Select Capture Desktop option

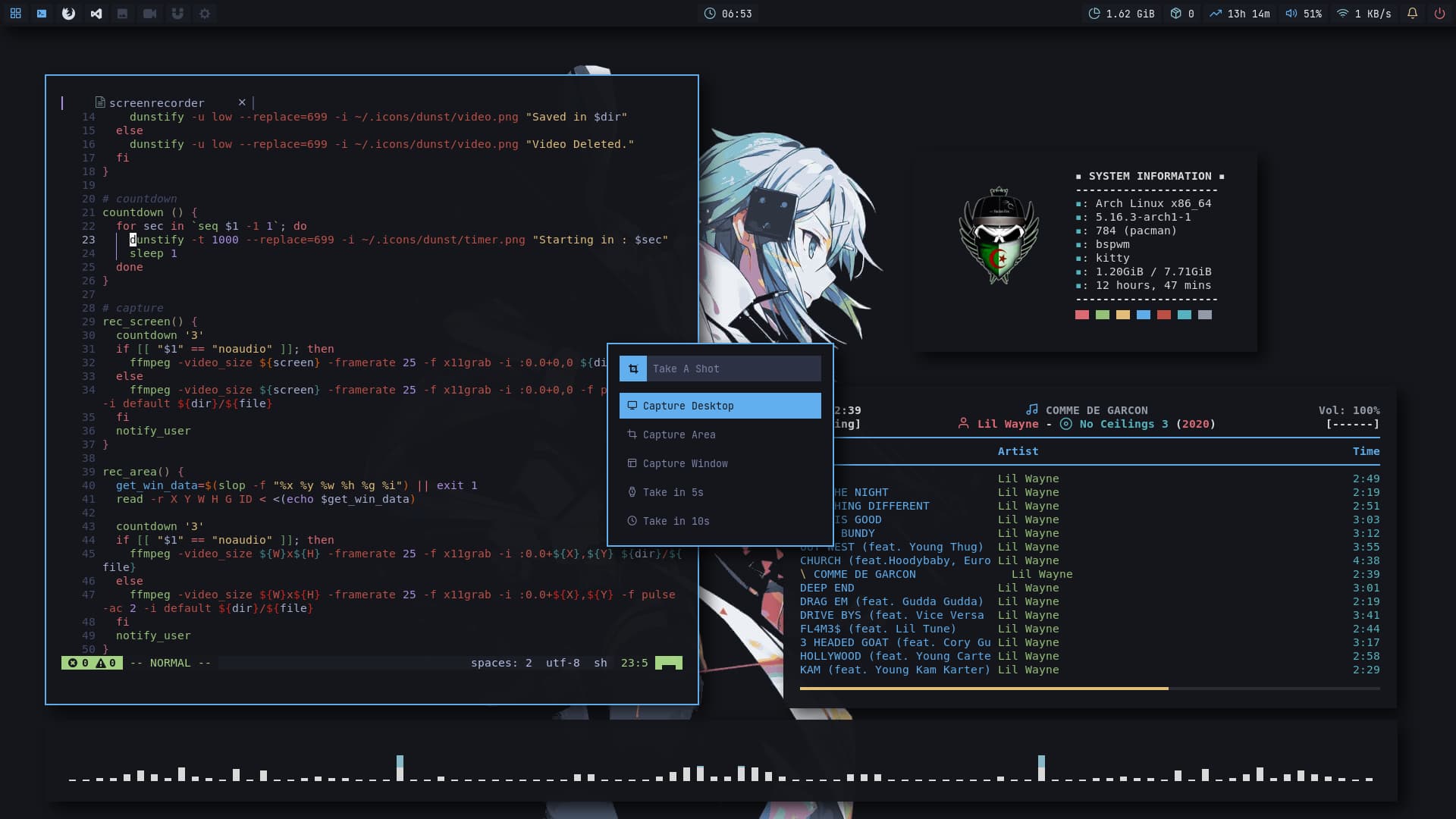pos(720,406)
